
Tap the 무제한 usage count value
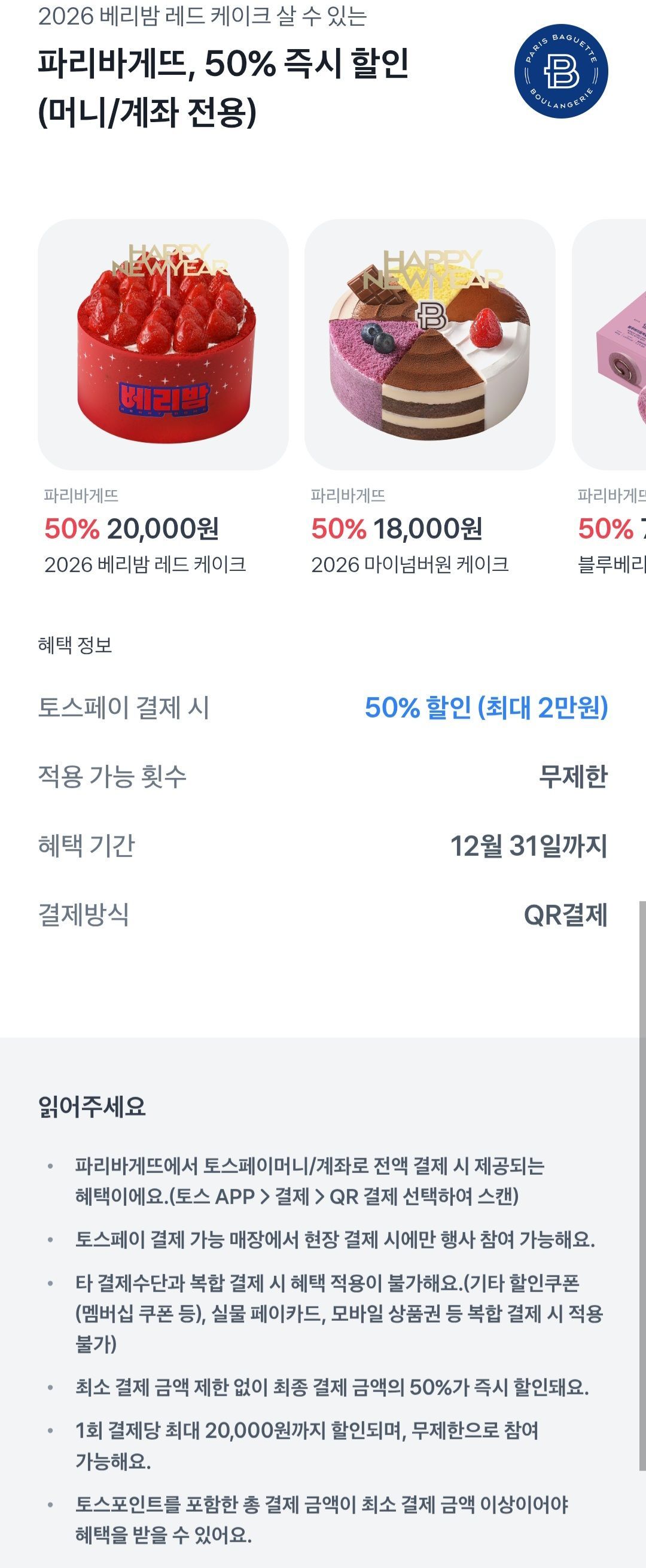click(x=573, y=777)
